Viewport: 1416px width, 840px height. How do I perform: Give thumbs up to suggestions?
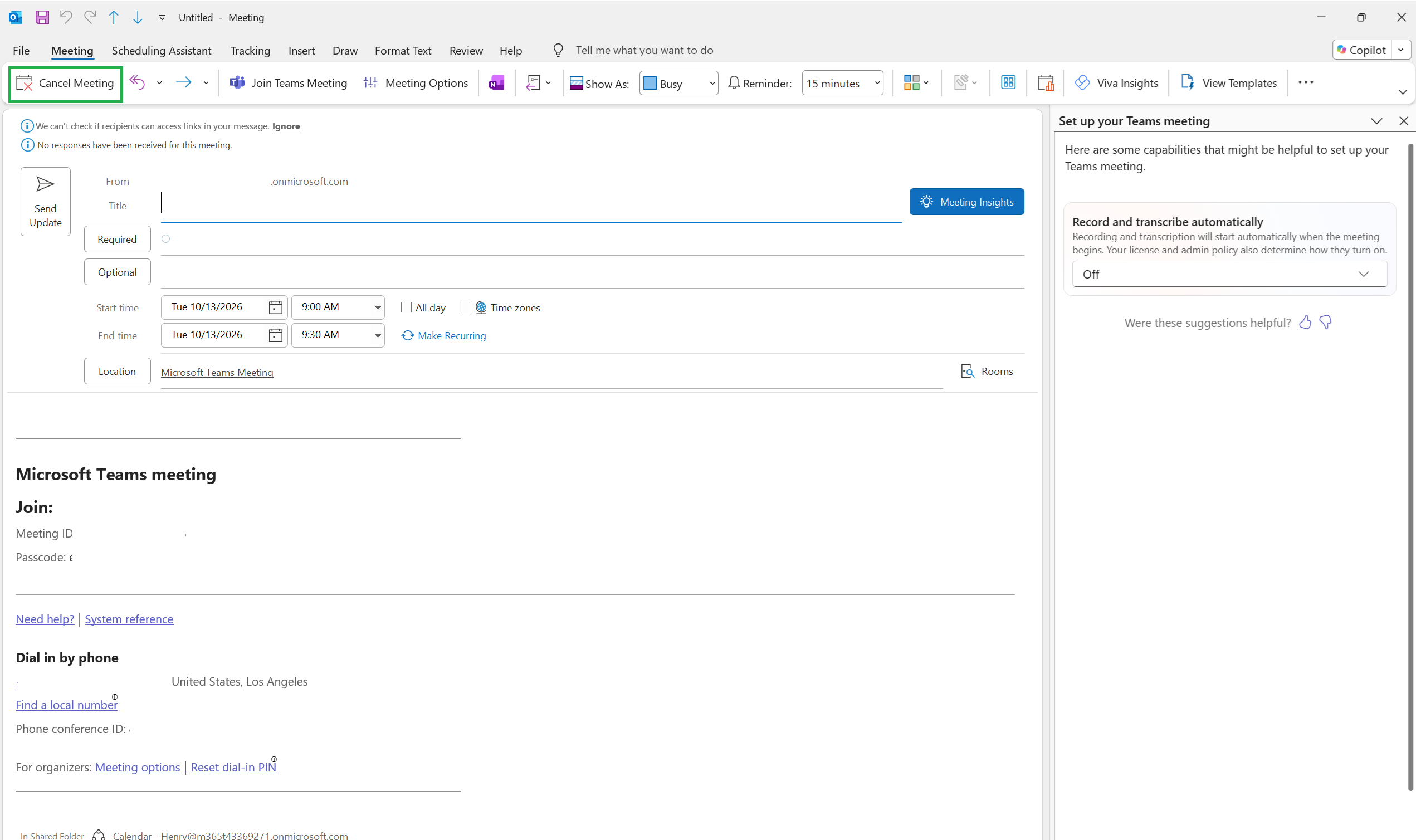(x=1305, y=323)
